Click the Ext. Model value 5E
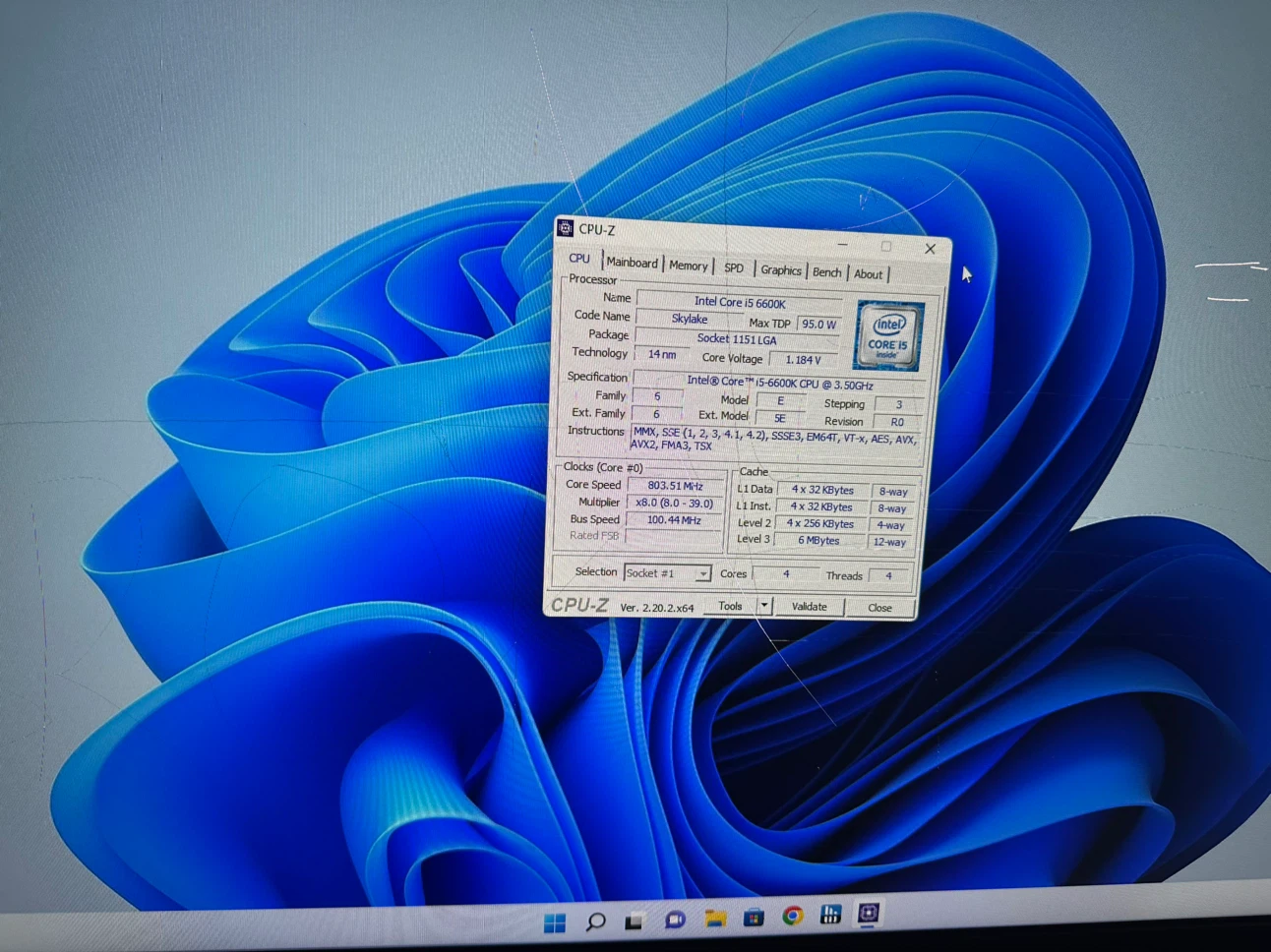This screenshot has width=1271, height=952. pos(779,418)
